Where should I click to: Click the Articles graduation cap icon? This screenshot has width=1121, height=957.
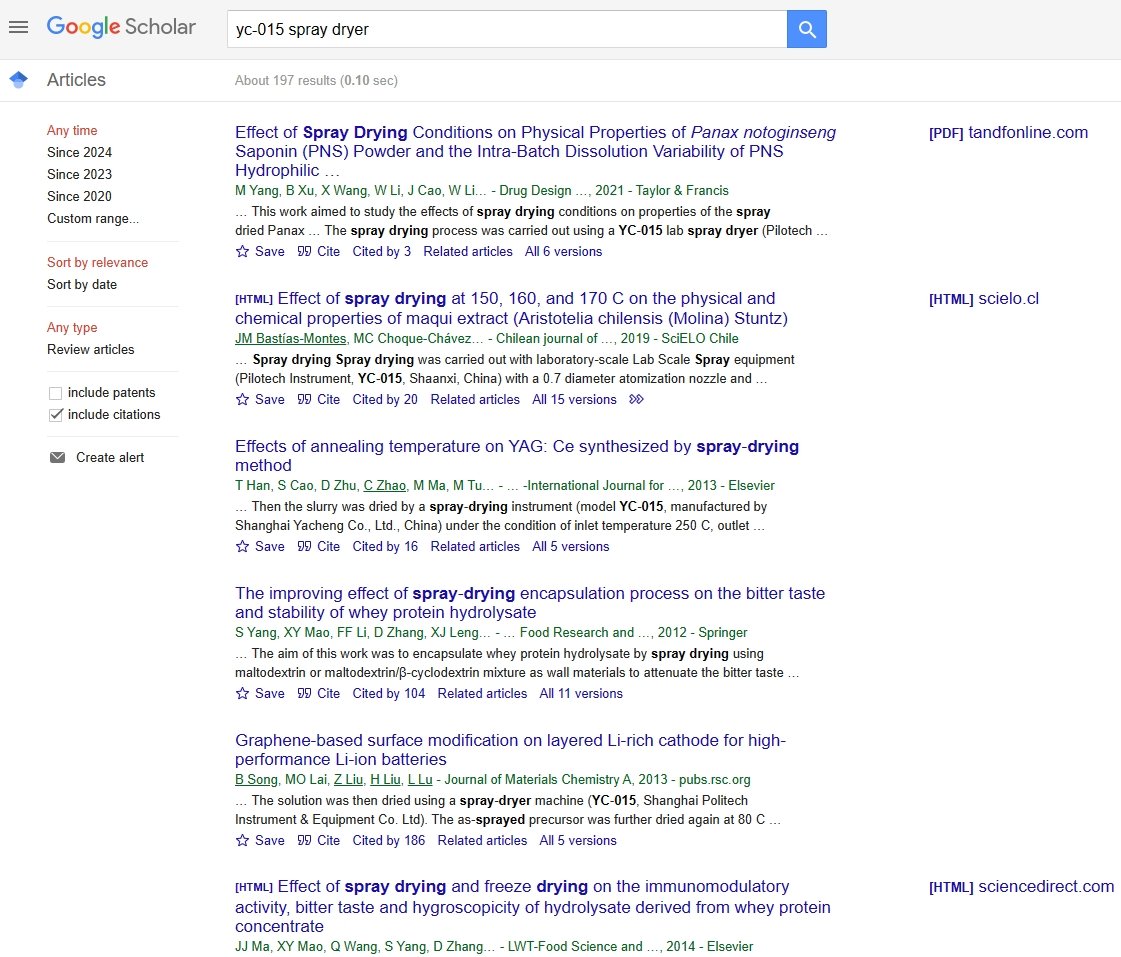[18, 80]
